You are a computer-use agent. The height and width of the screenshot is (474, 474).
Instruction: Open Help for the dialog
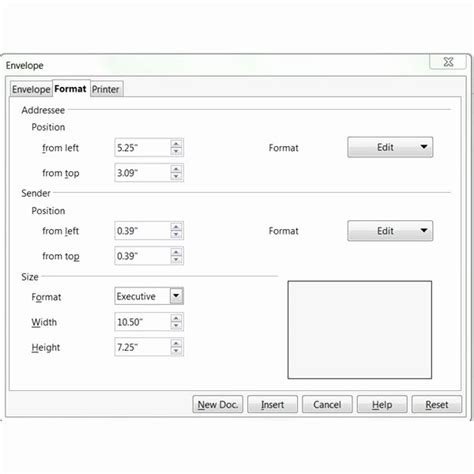click(x=382, y=405)
